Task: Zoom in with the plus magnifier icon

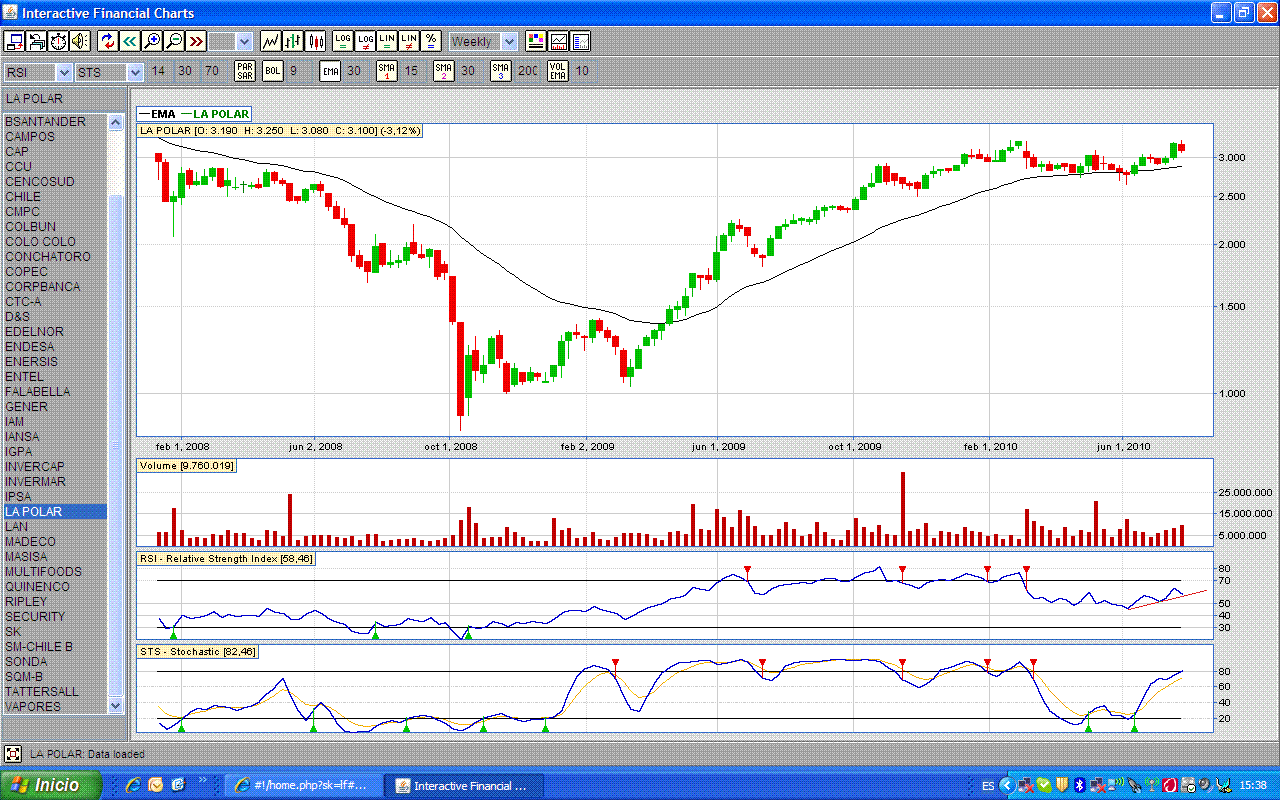Action: [x=152, y=41]
